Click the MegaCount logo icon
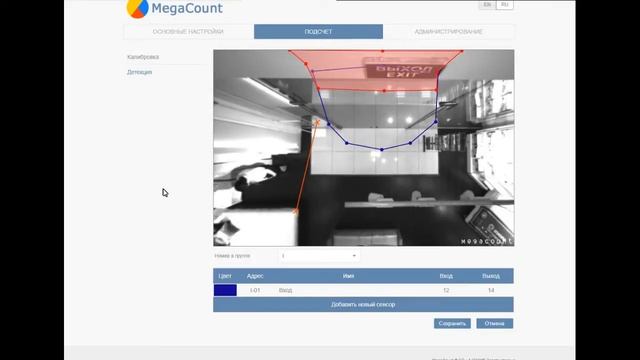Viewport: 640px width, 360px height. 137,9
